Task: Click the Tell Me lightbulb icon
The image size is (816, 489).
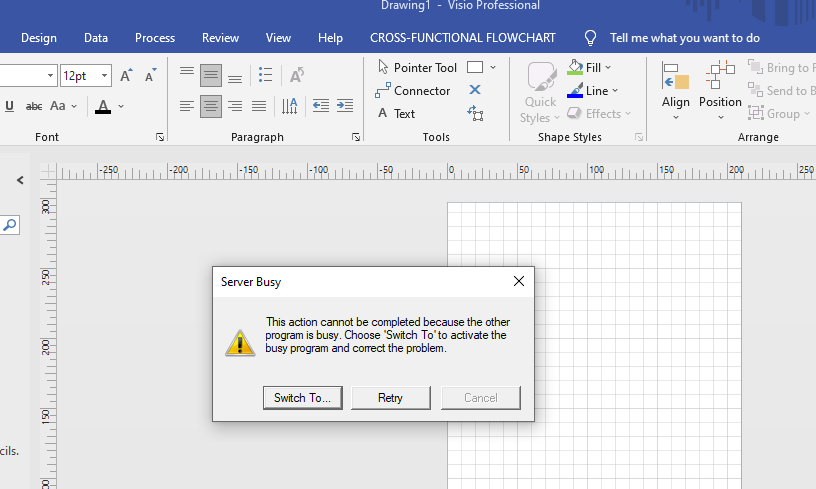Action: 590,37
